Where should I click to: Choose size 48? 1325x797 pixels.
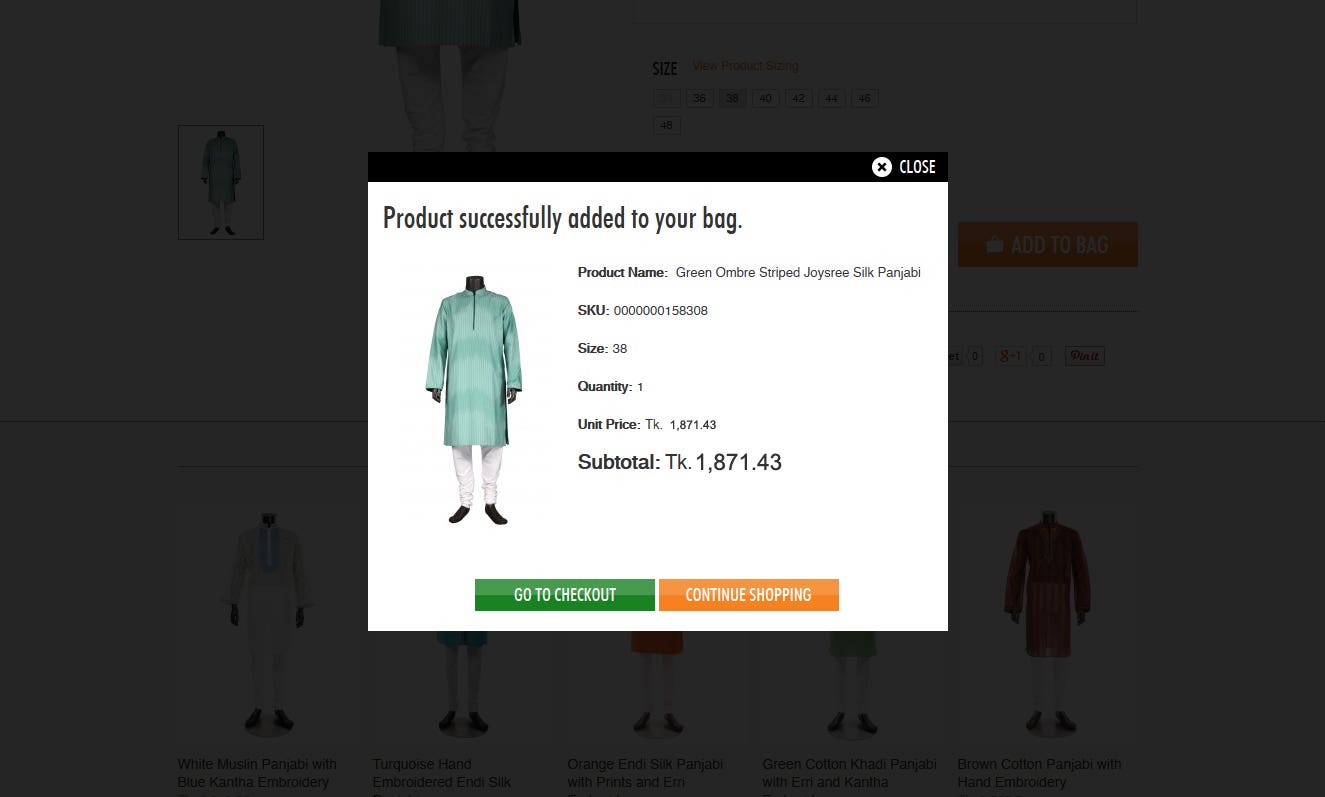667,125
